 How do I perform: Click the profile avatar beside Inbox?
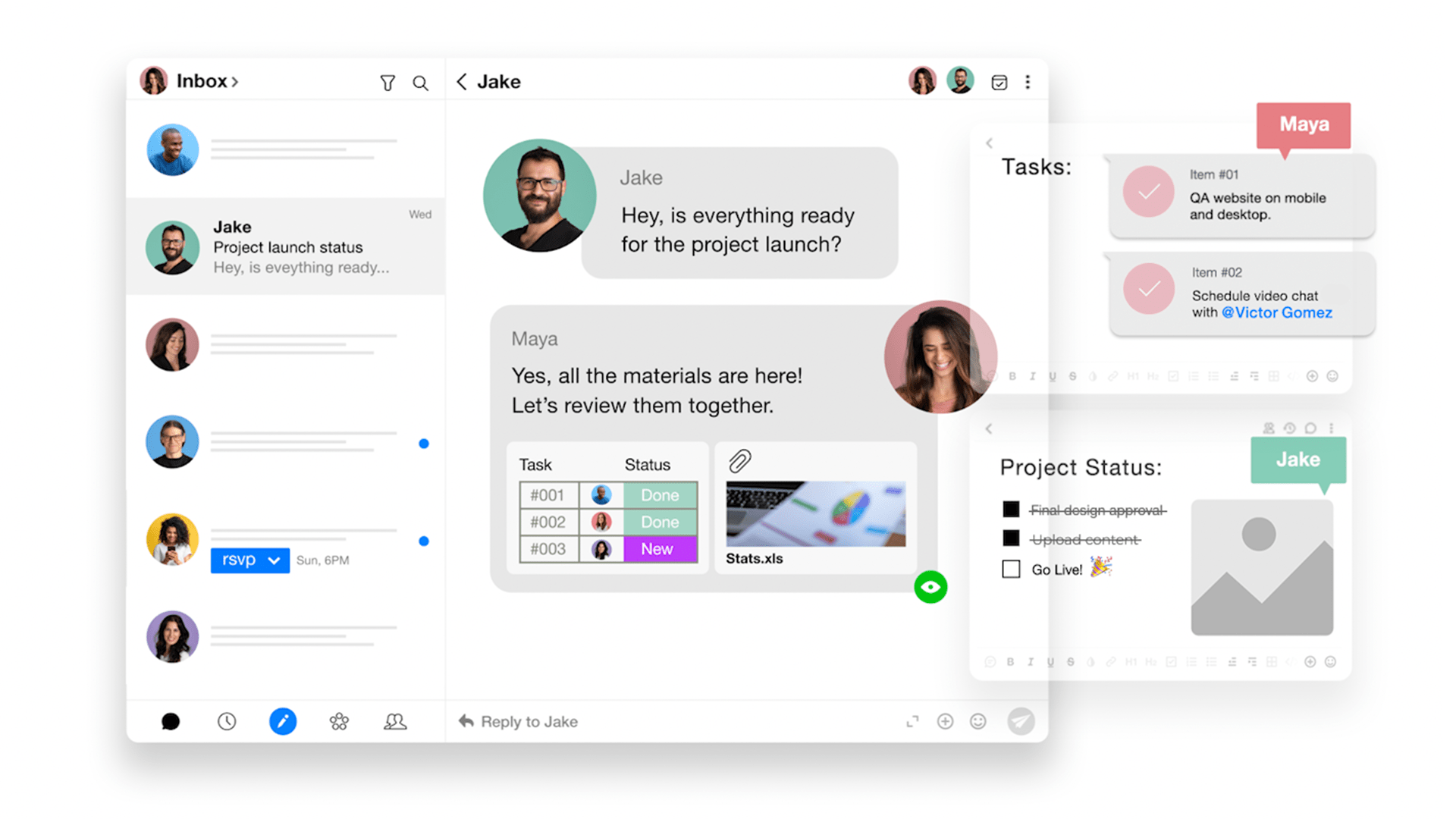[x=154, y=80]
